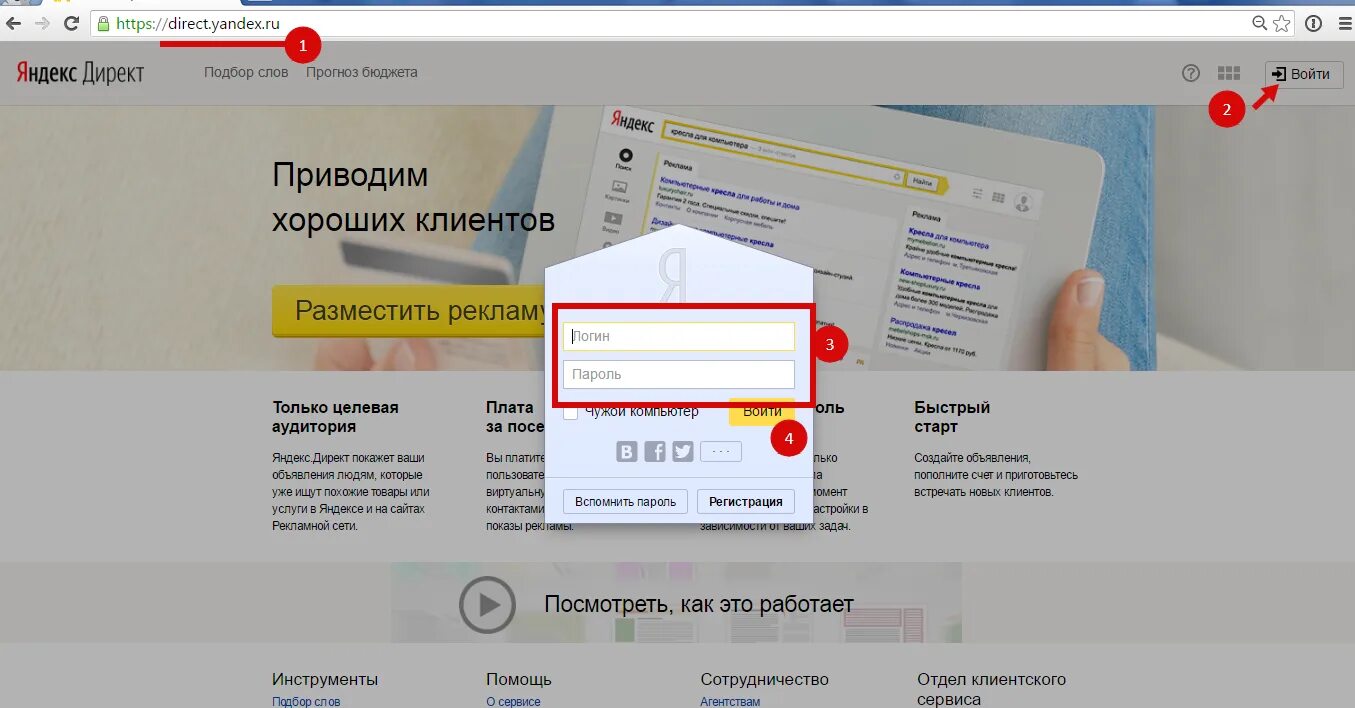
Task: Click the yellow Войти button in the login popup
Action: [762, 412]
